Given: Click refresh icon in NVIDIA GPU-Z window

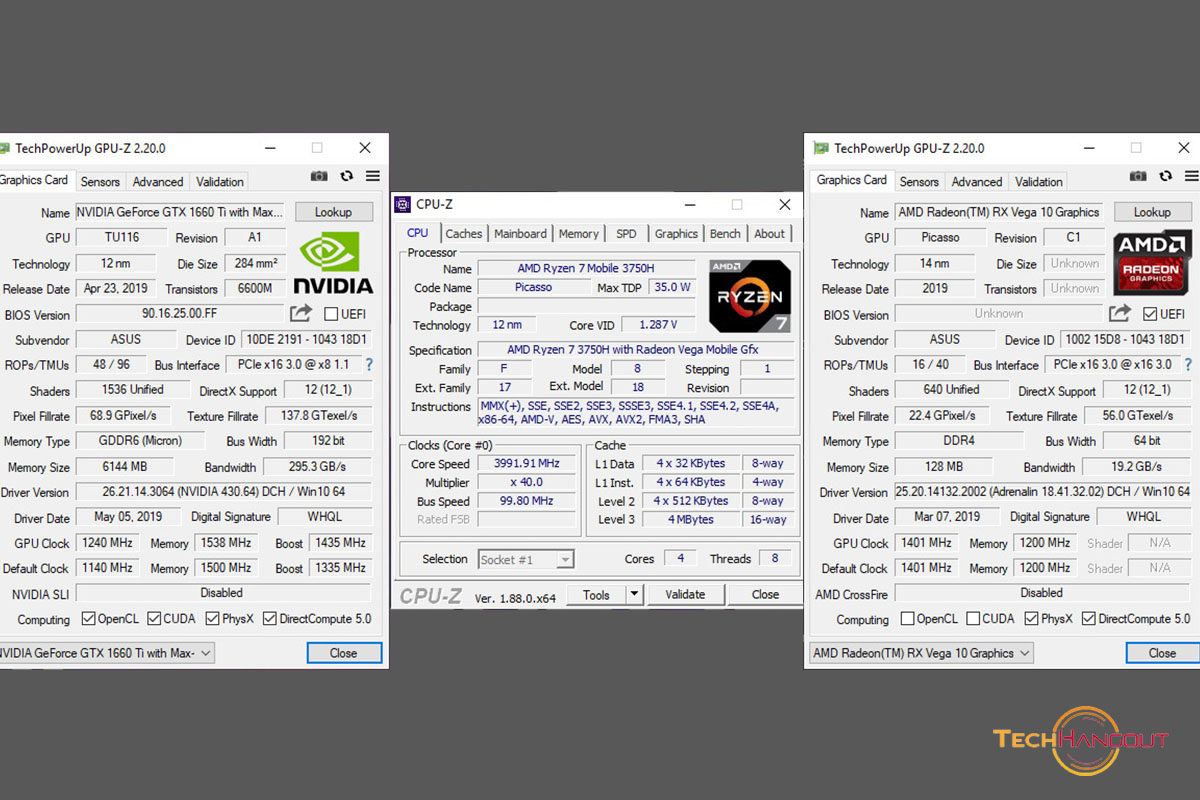Looking at the screenshot, I should coord(346,176).
